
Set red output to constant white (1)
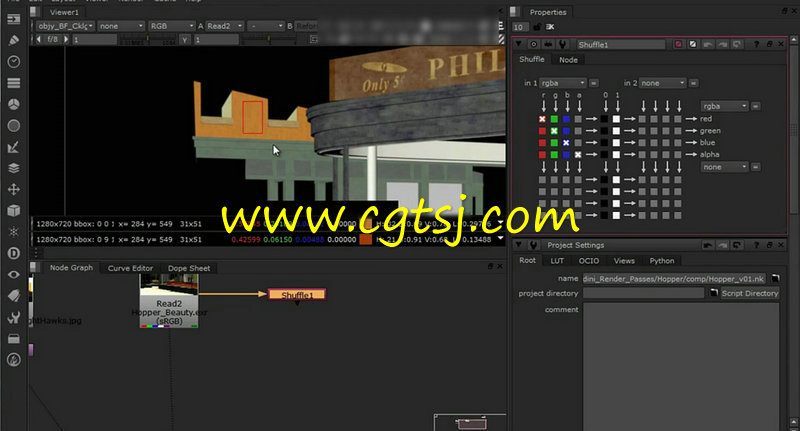click(x=616, y=119)
